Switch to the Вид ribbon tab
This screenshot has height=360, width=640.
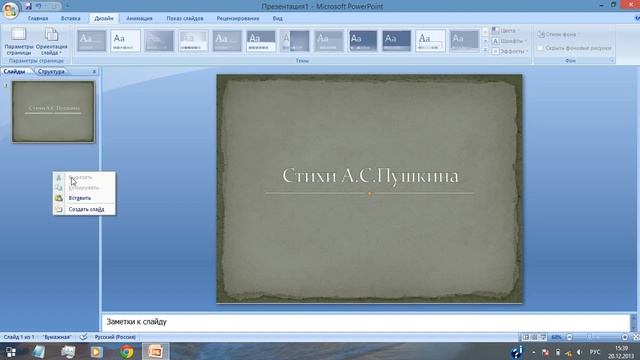point(278,18)
